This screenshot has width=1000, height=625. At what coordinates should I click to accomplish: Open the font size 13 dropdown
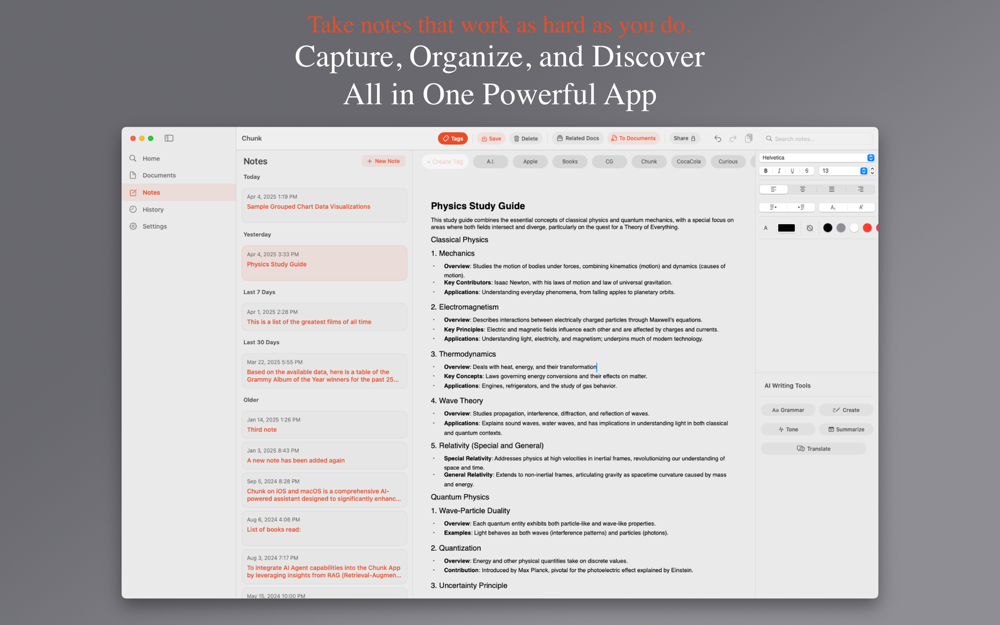pos(843,171)
